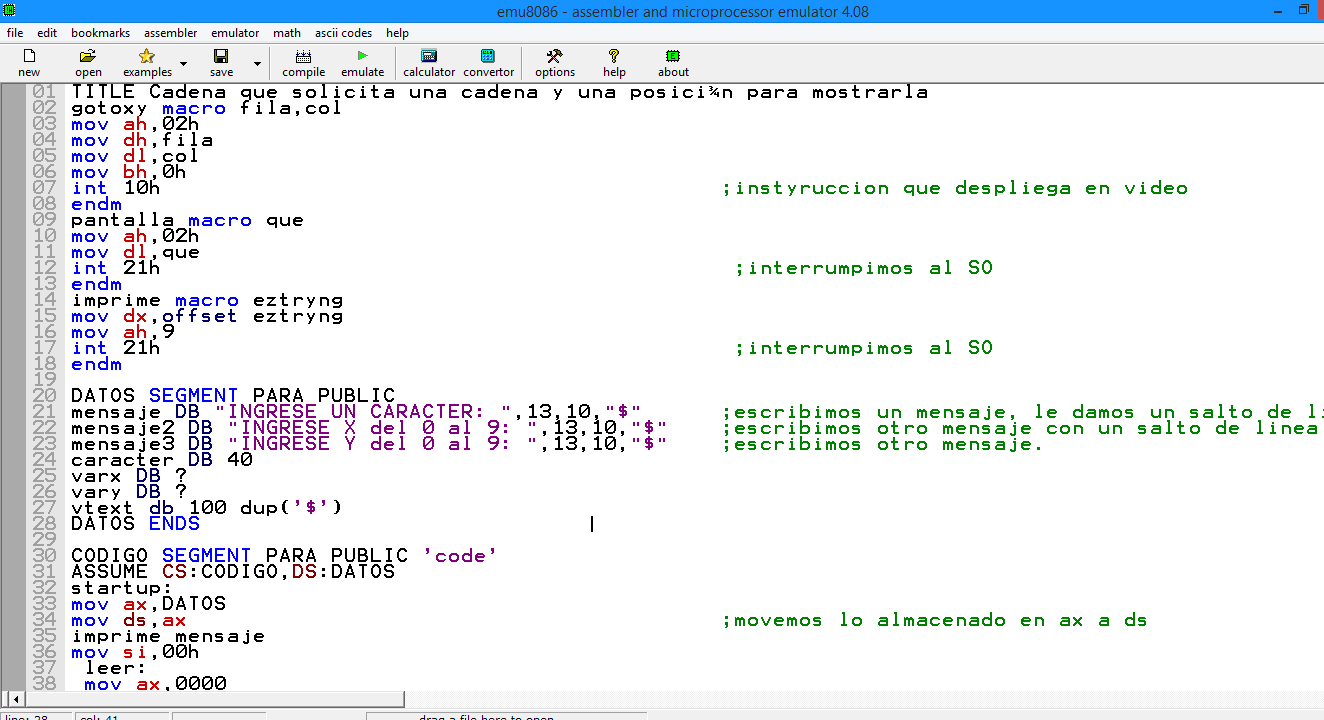Click 'DATOS ENDS' line

135,524
